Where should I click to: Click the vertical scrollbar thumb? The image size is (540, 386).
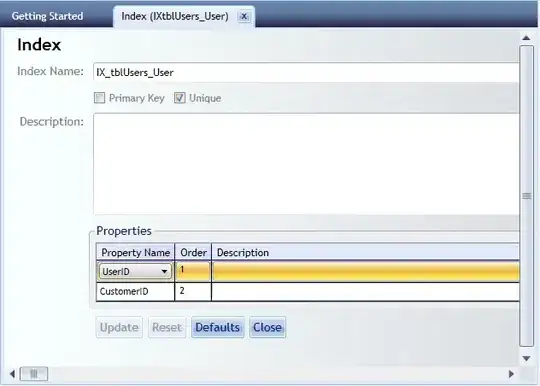(x=527, y=196)
